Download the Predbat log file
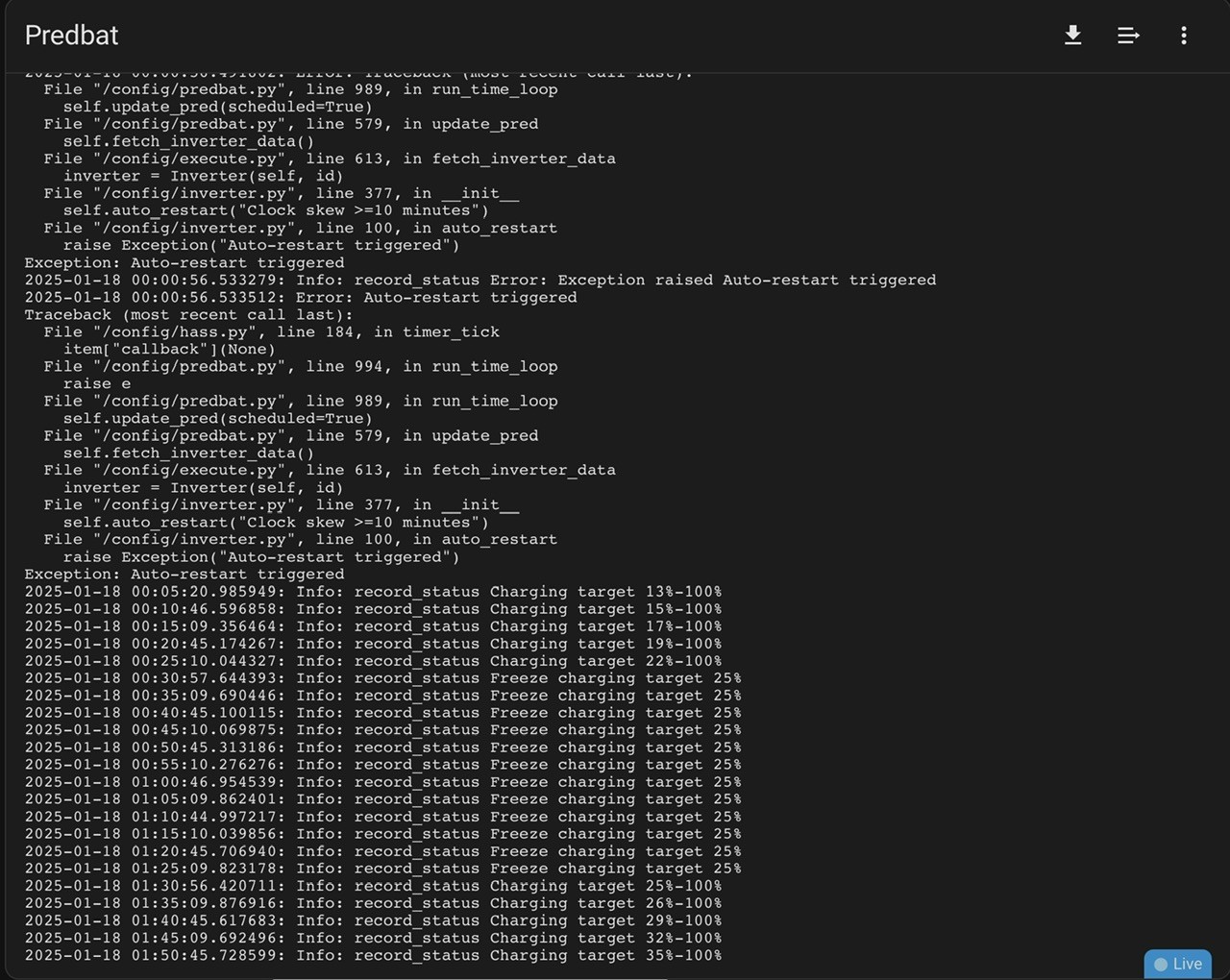This screenshot has width=1230, height=980. (1073, 36)
